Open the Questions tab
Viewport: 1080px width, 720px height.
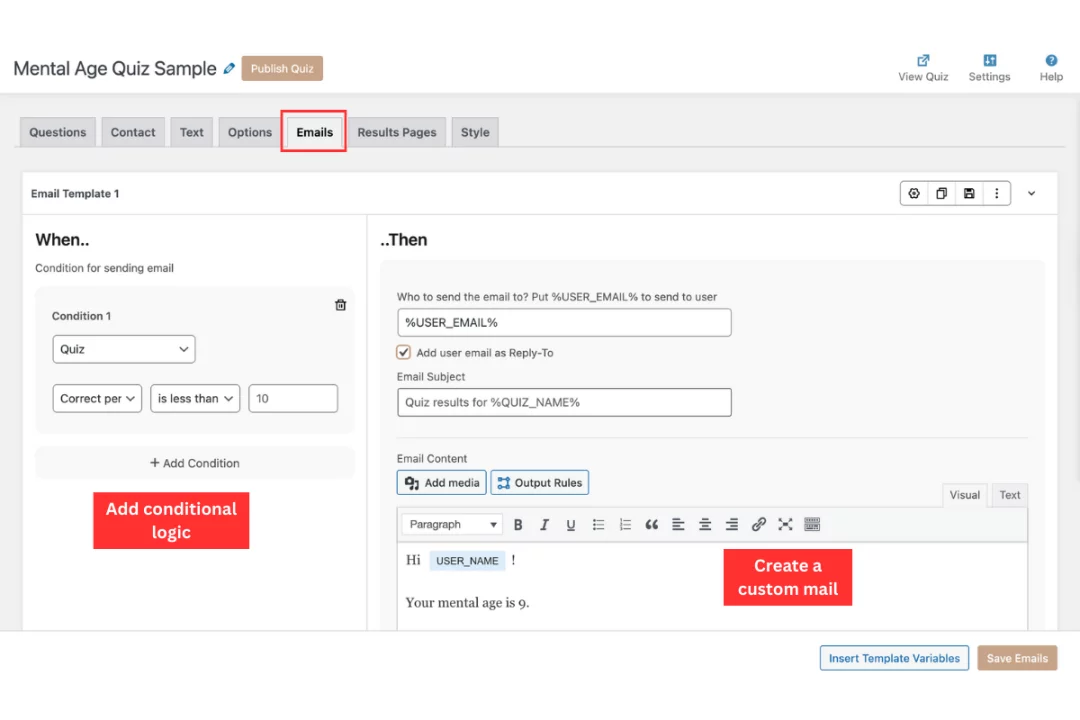[58, 132]
